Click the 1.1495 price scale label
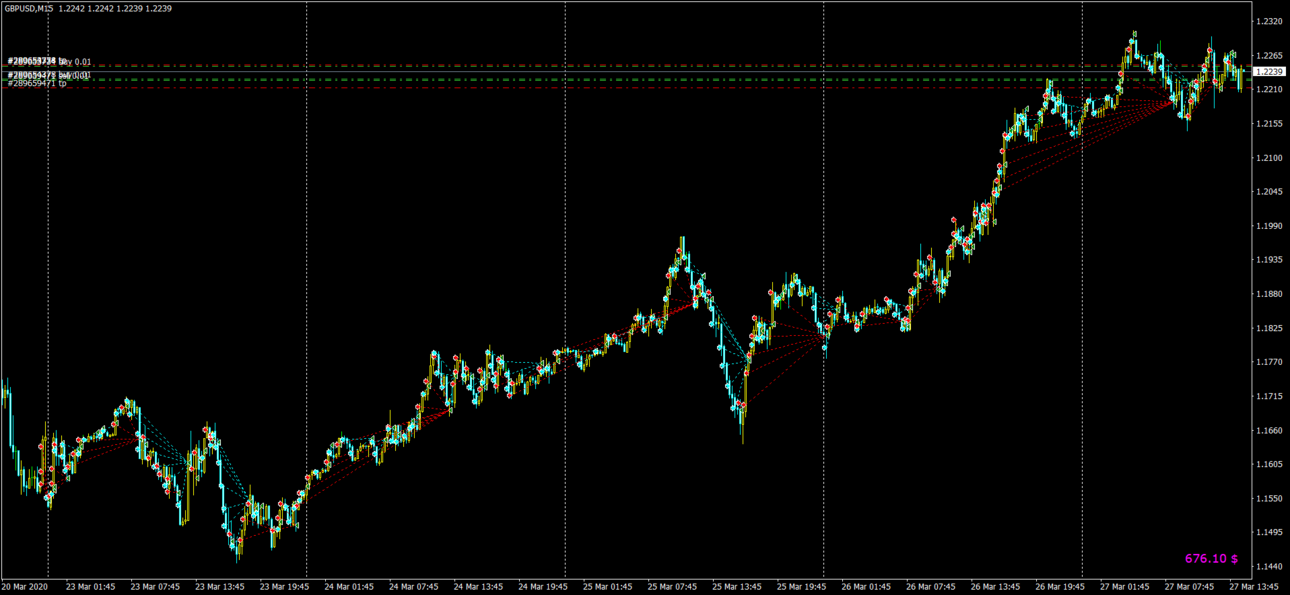The height and width of the screenshot is (595, 1290). click(x=1269, y=533)
